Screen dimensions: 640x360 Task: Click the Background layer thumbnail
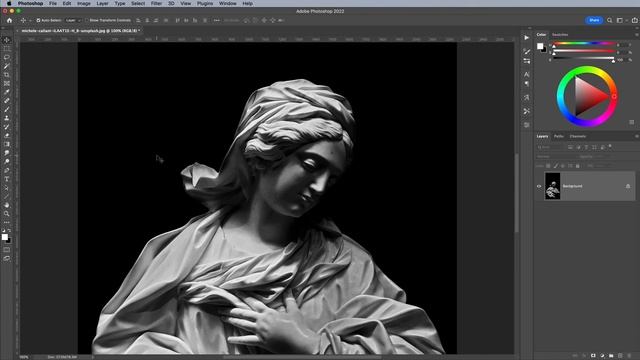coord(552,186)
